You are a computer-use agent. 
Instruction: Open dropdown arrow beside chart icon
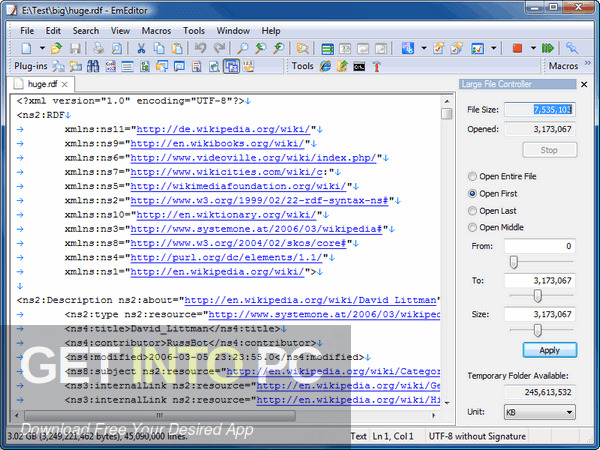(x=493, y=49)
